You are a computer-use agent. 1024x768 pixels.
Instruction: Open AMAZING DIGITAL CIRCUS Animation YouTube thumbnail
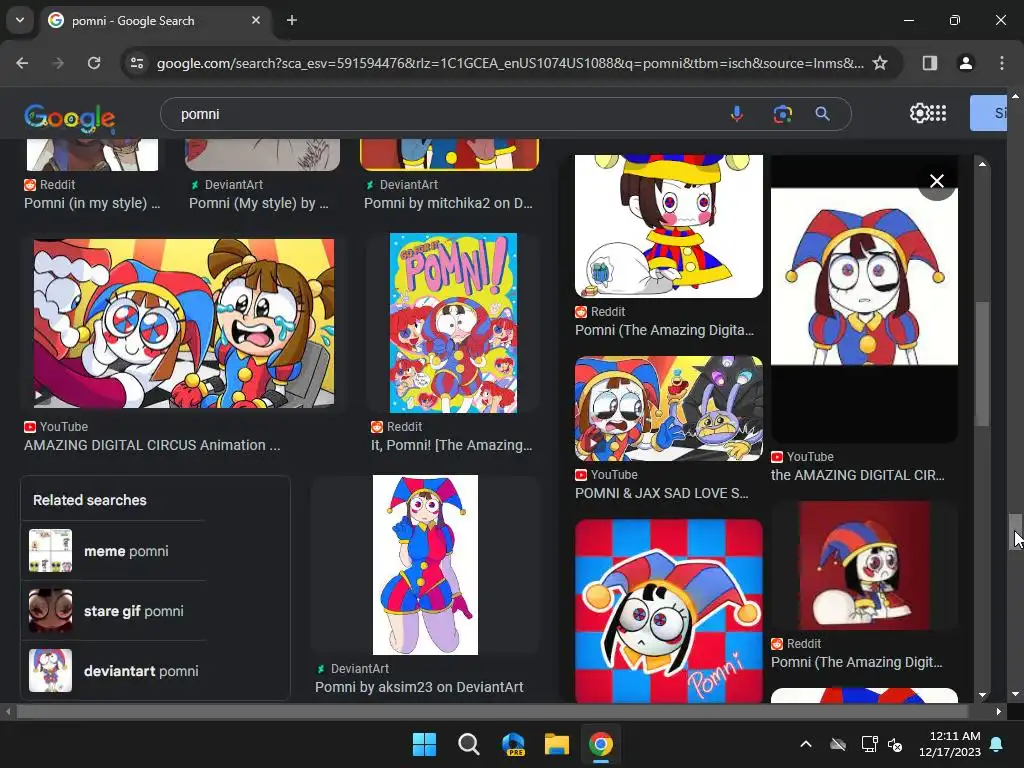(184, 323)
